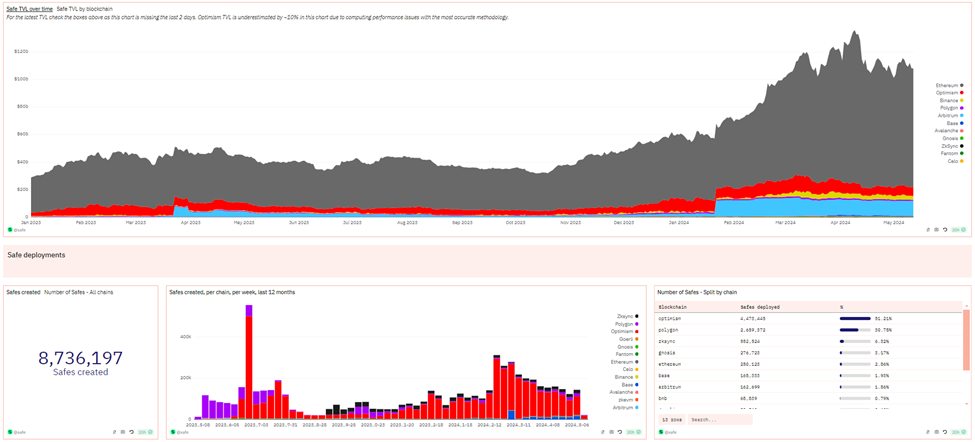
Task: Toggle Arbitrum series in TVL chart legend
Action: [953, 115]
